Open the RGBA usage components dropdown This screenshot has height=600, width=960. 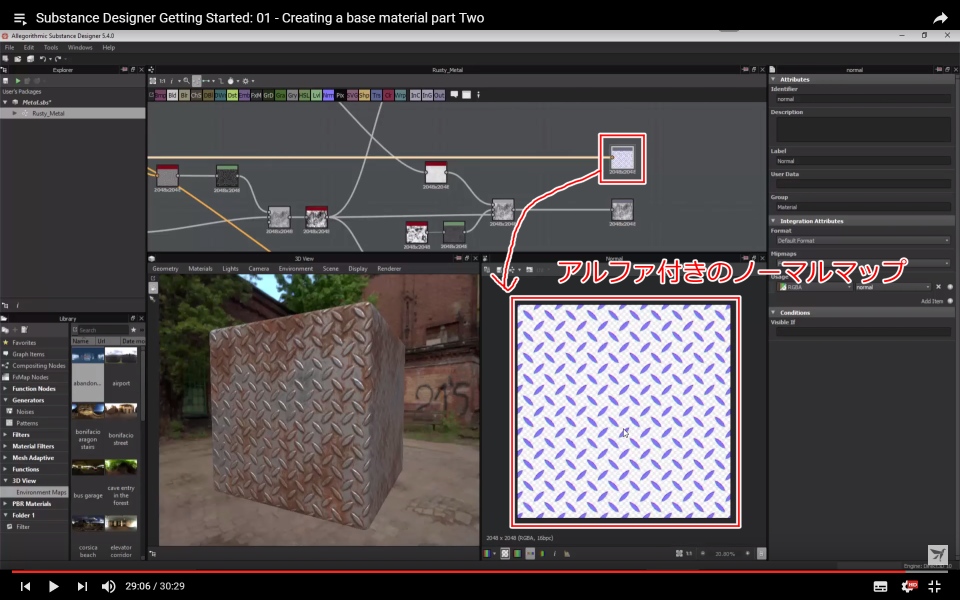814,287
